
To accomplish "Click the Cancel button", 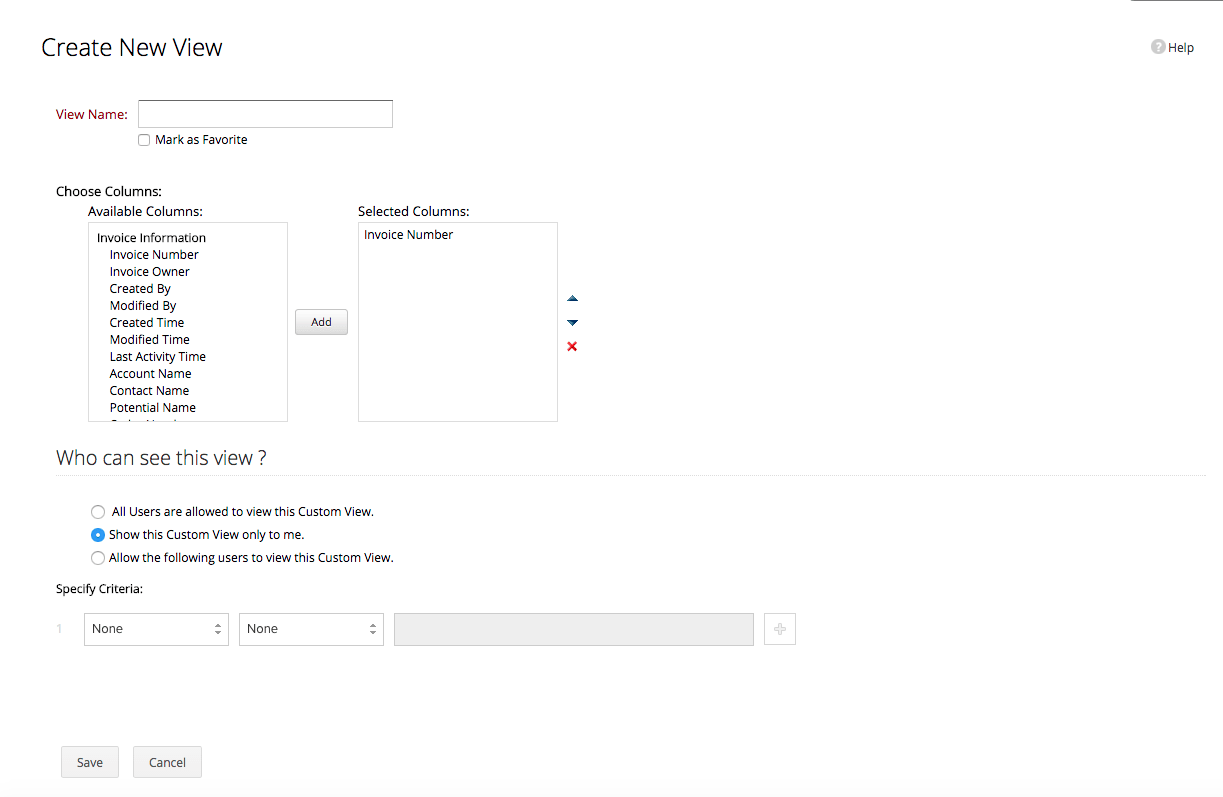I will (x=167, y=762).
